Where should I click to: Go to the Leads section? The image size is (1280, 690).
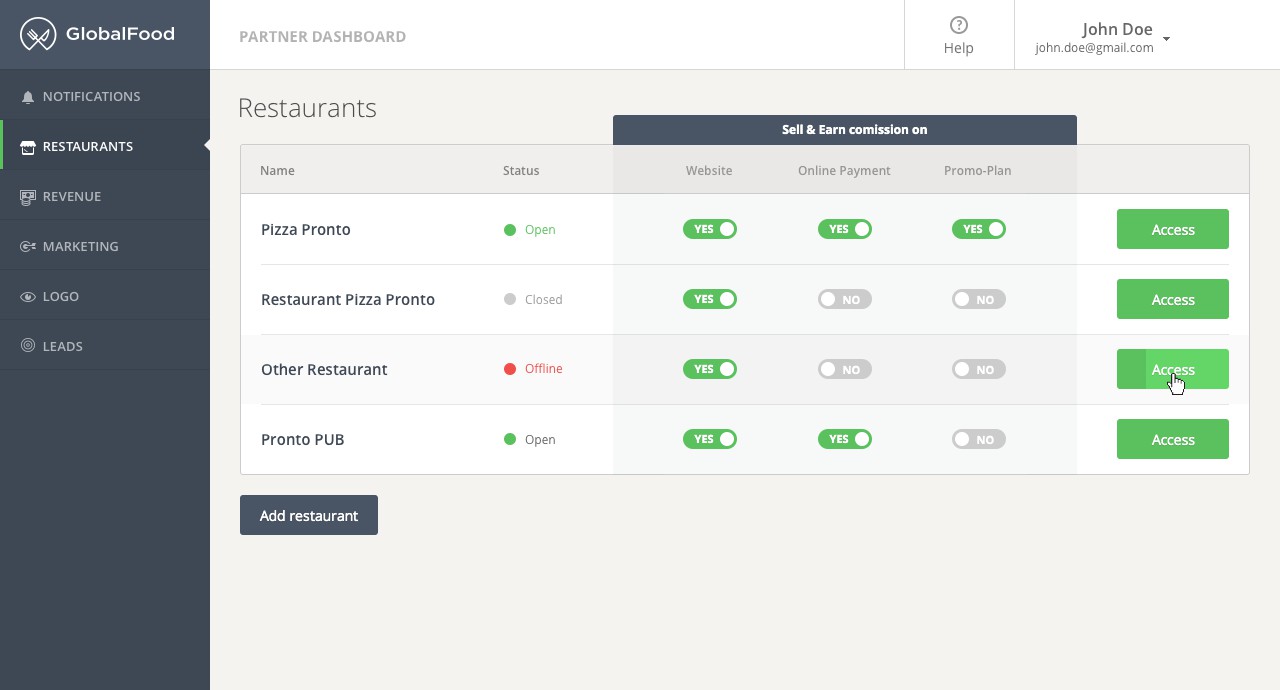[x=63, y=346]
